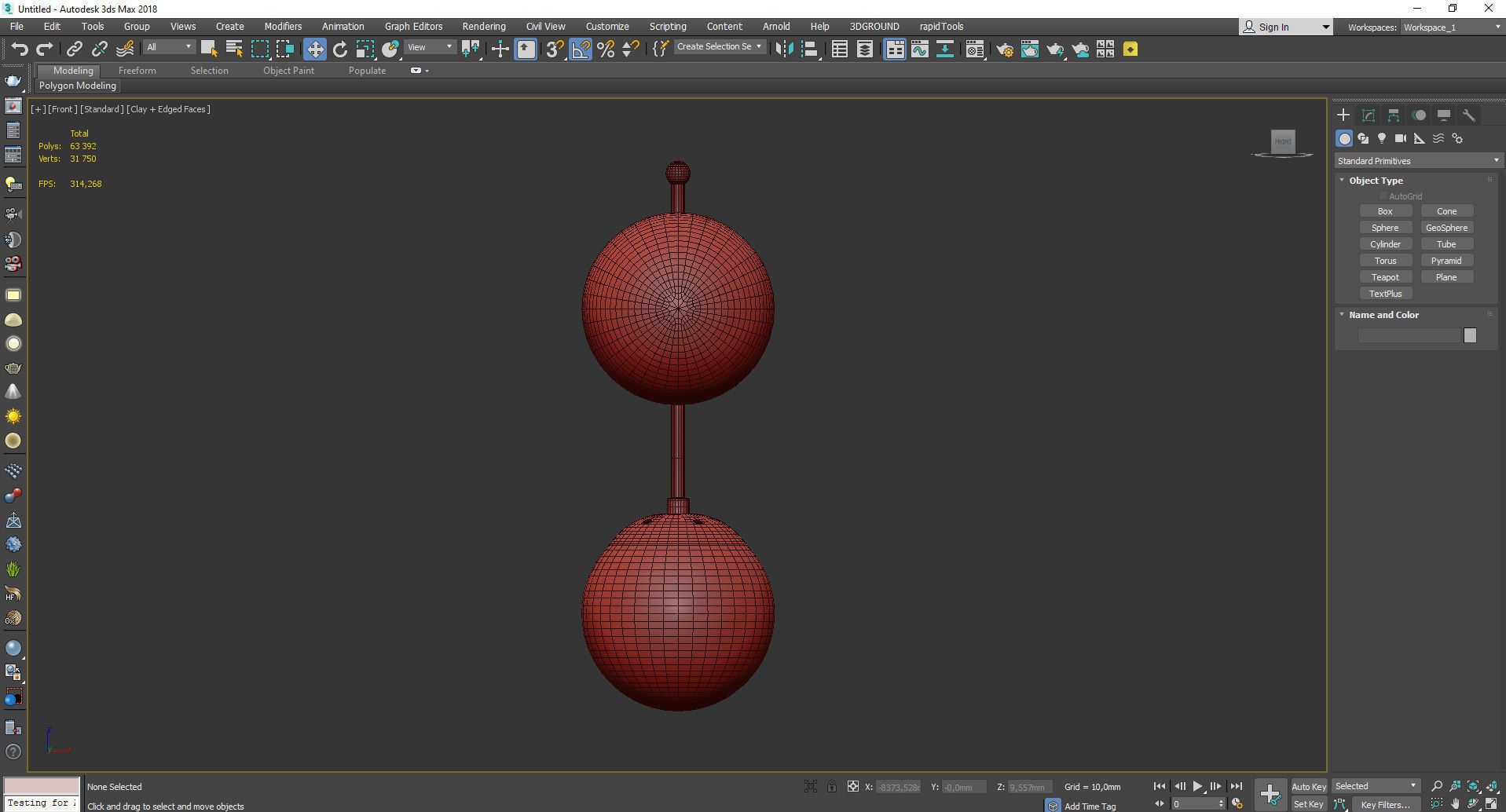Toggle Percent Snap

606,49
